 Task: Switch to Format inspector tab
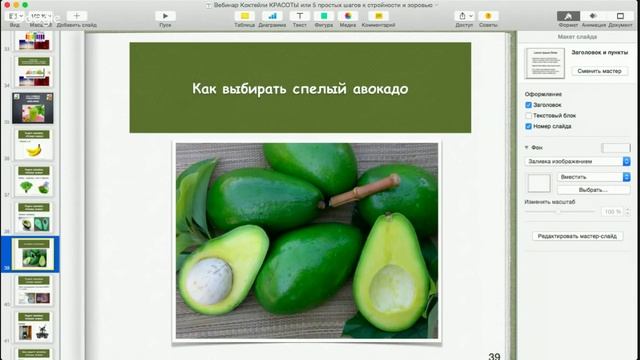click(x=568, y=16)
